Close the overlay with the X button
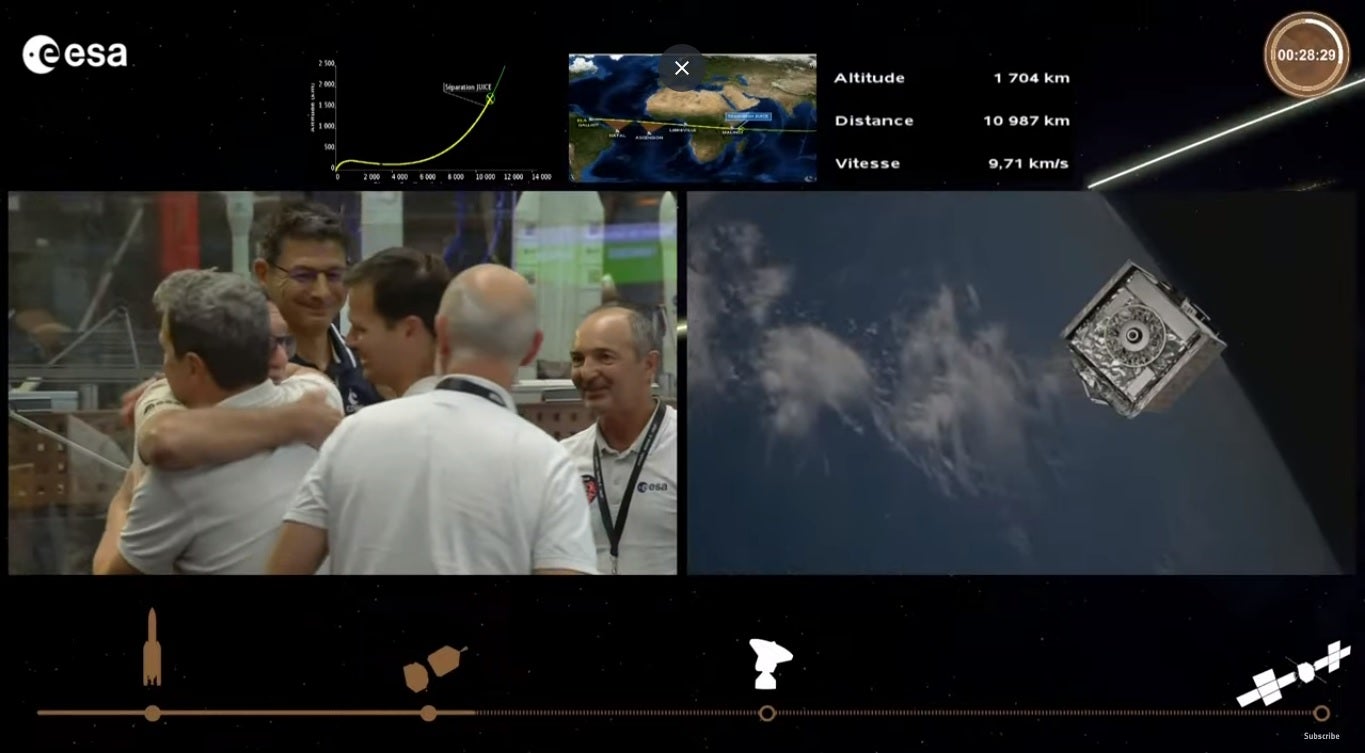Image resolution: width=1365 pixels, height=753 pixels. click(x=682, y=68)
